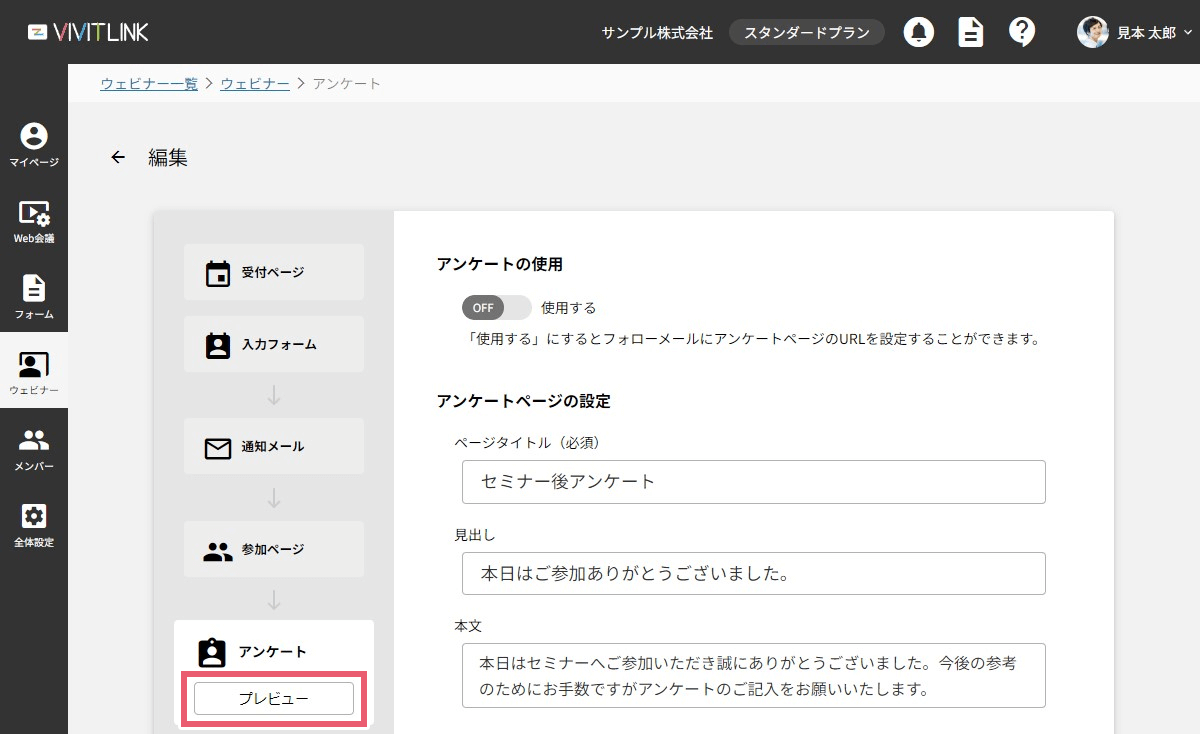This screenshot has height=734, width=1200.
Task: Click the contact icon on 入力フォーム
Action: [218, 345]
